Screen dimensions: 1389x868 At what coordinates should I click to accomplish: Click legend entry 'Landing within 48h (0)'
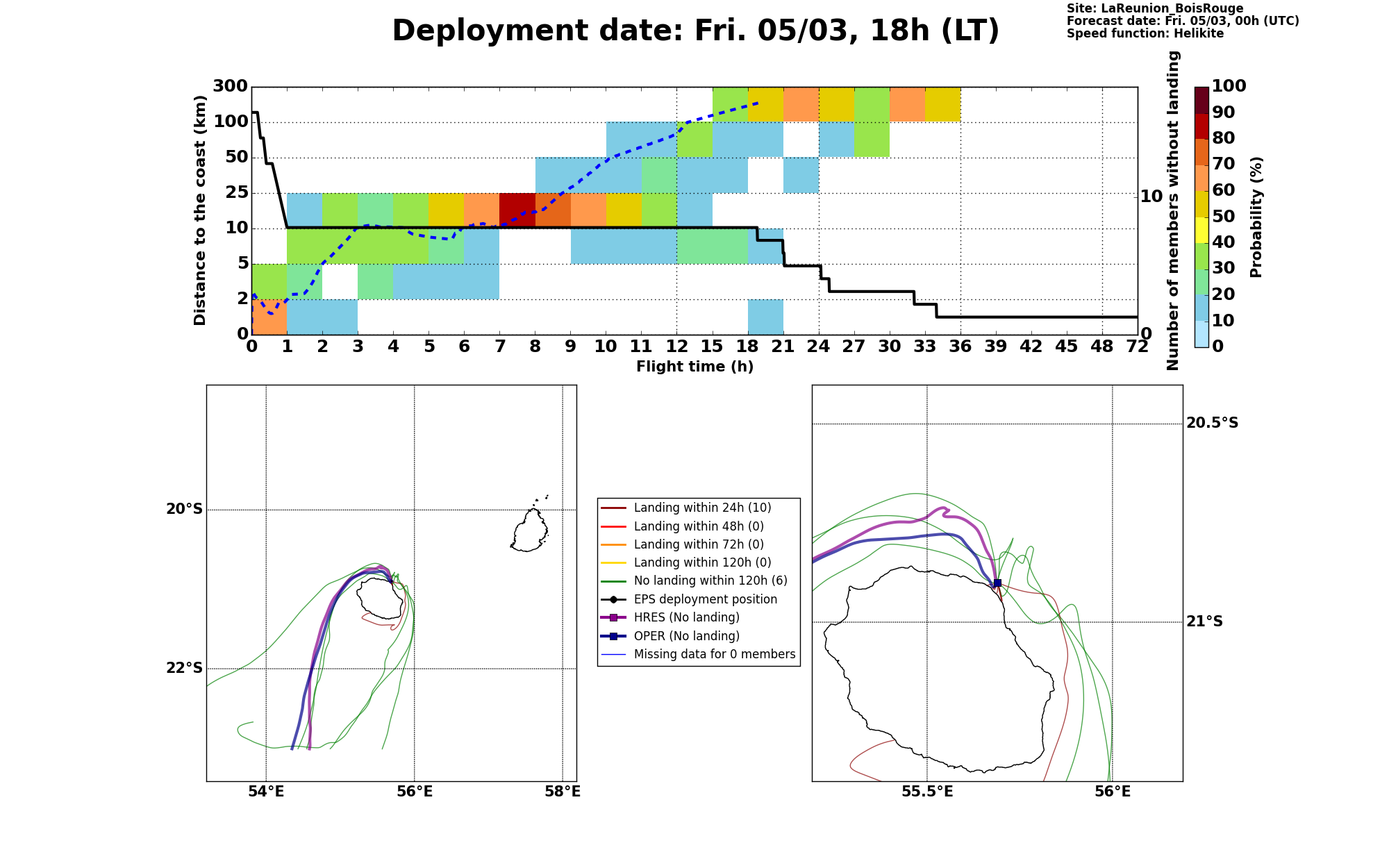(699, 526)
